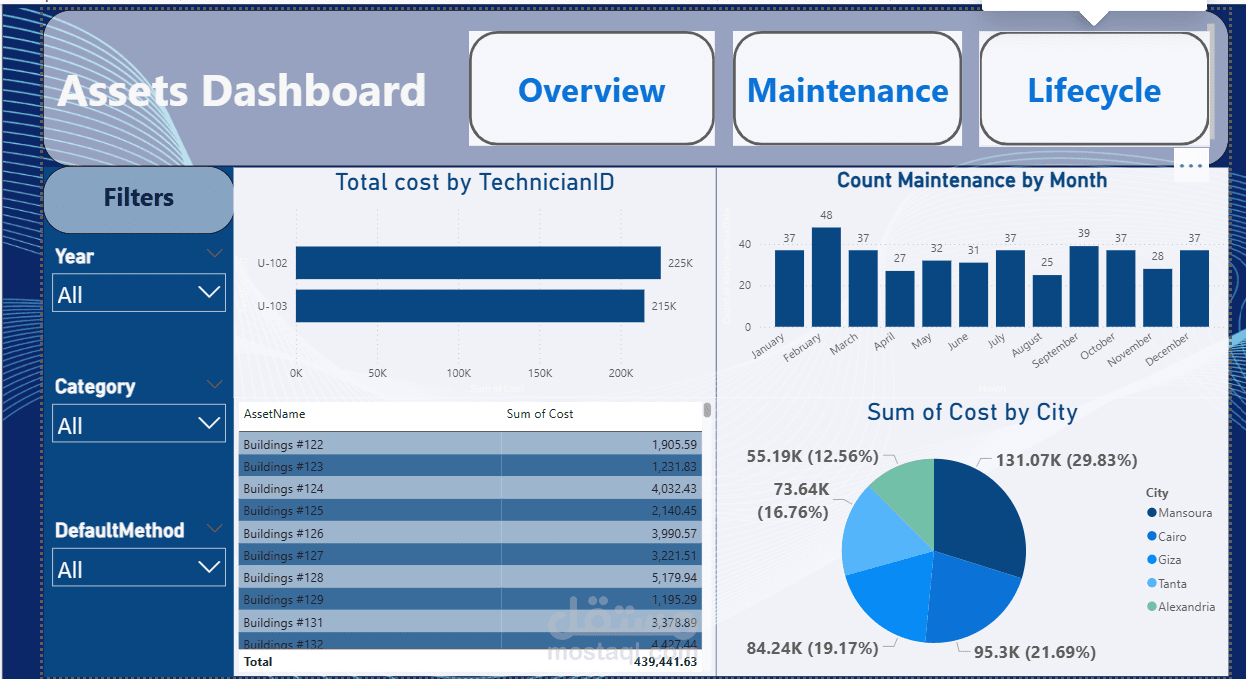Click the August maintenance bar

(x=1047, y=301)
